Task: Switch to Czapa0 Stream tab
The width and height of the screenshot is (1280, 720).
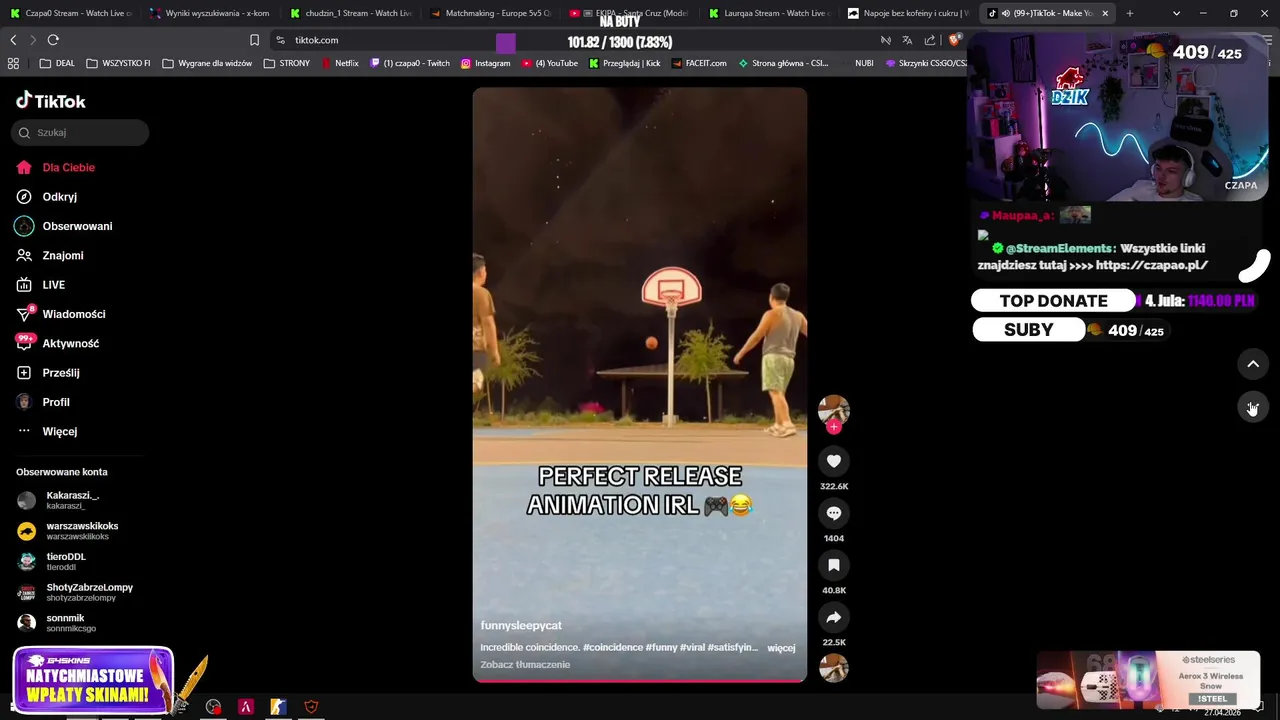Action: pyautogui.click(x=70, y=13)
